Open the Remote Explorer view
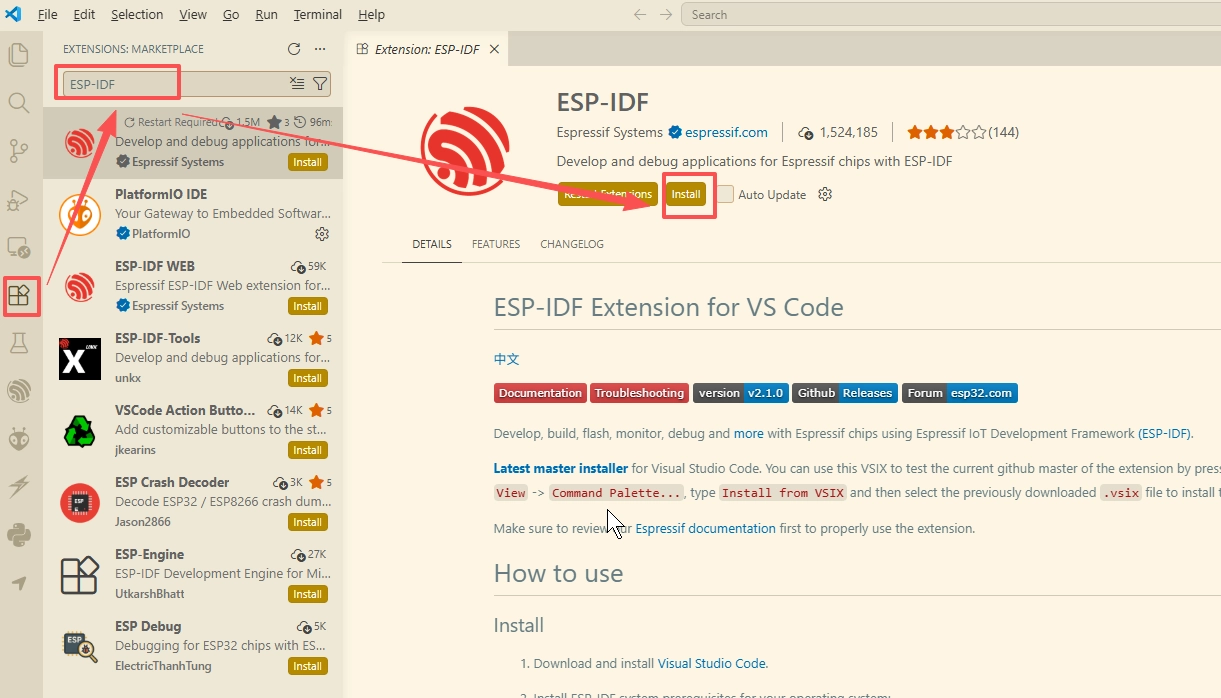Viewport: 1221px width, 698px height. pyautogui.click(x=19, y=247)
